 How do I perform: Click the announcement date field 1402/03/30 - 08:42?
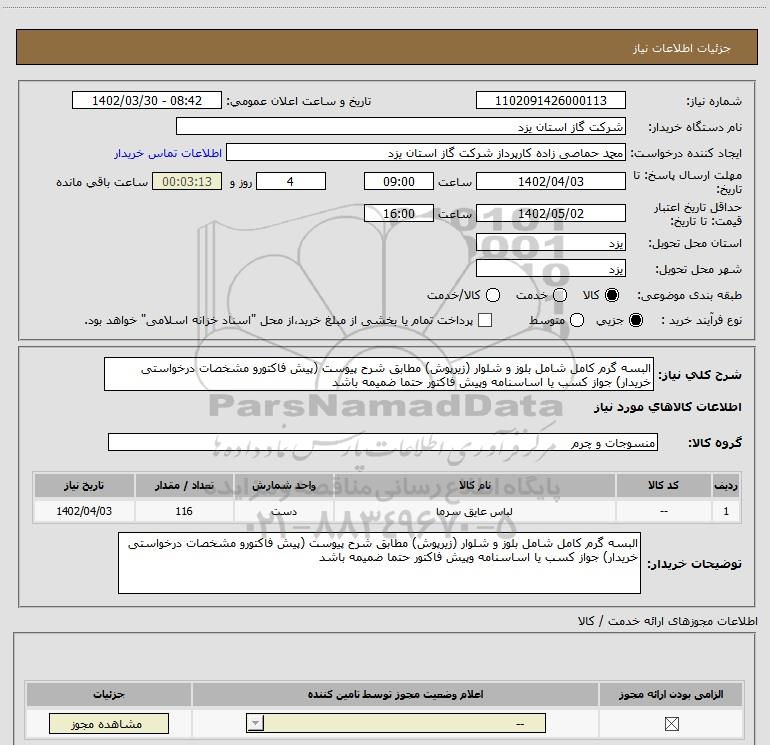147,100
